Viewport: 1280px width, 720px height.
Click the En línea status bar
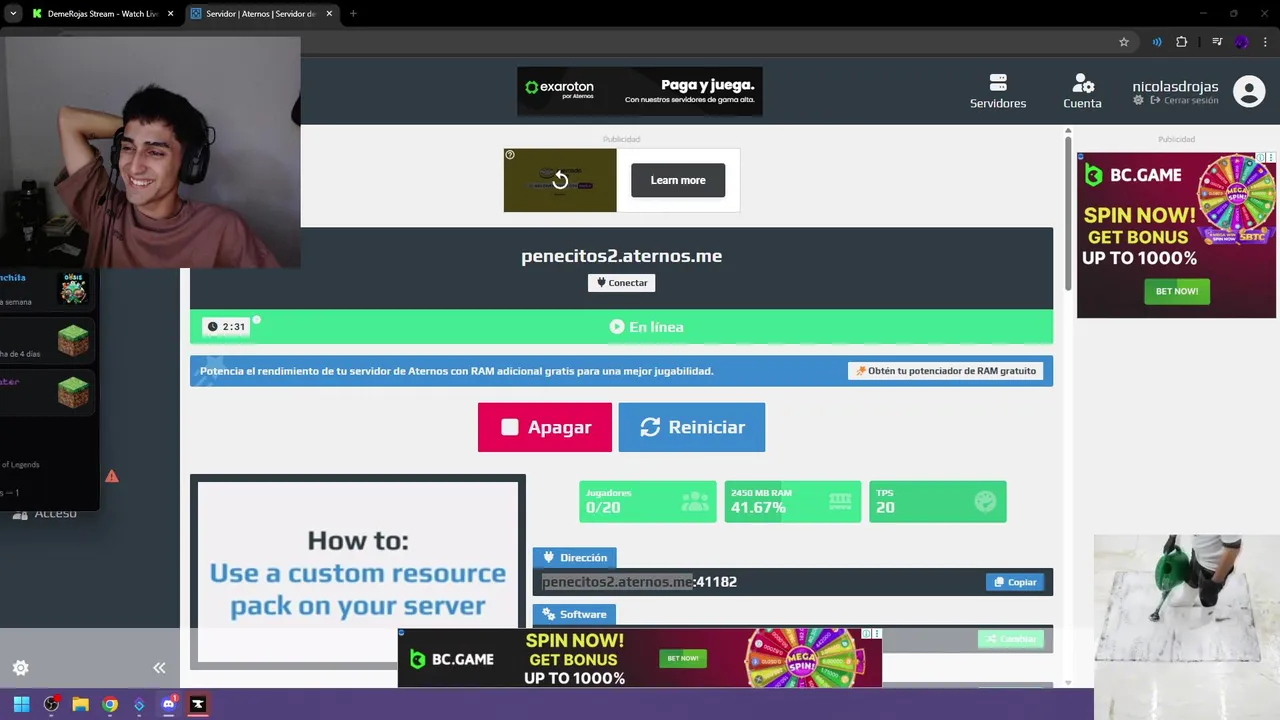(x=621, y=327)
